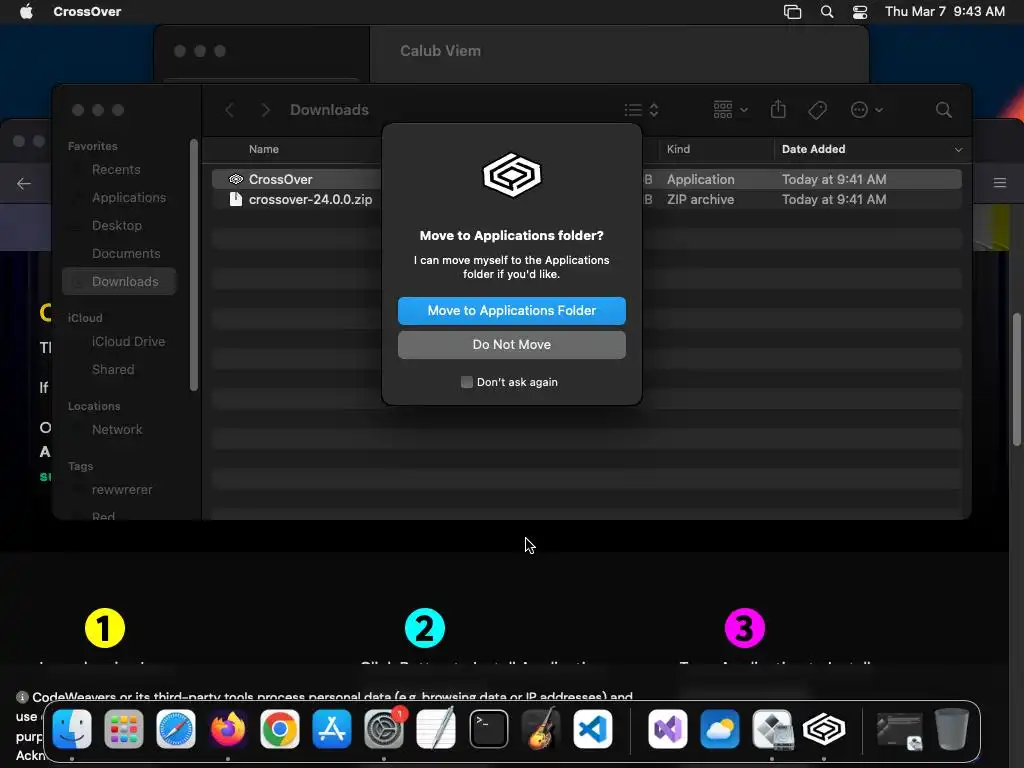The width and height of the screenshot is (1024, 768).
Task: Open the Finder action (ellipsis) menu
Action: pos(867,110)
